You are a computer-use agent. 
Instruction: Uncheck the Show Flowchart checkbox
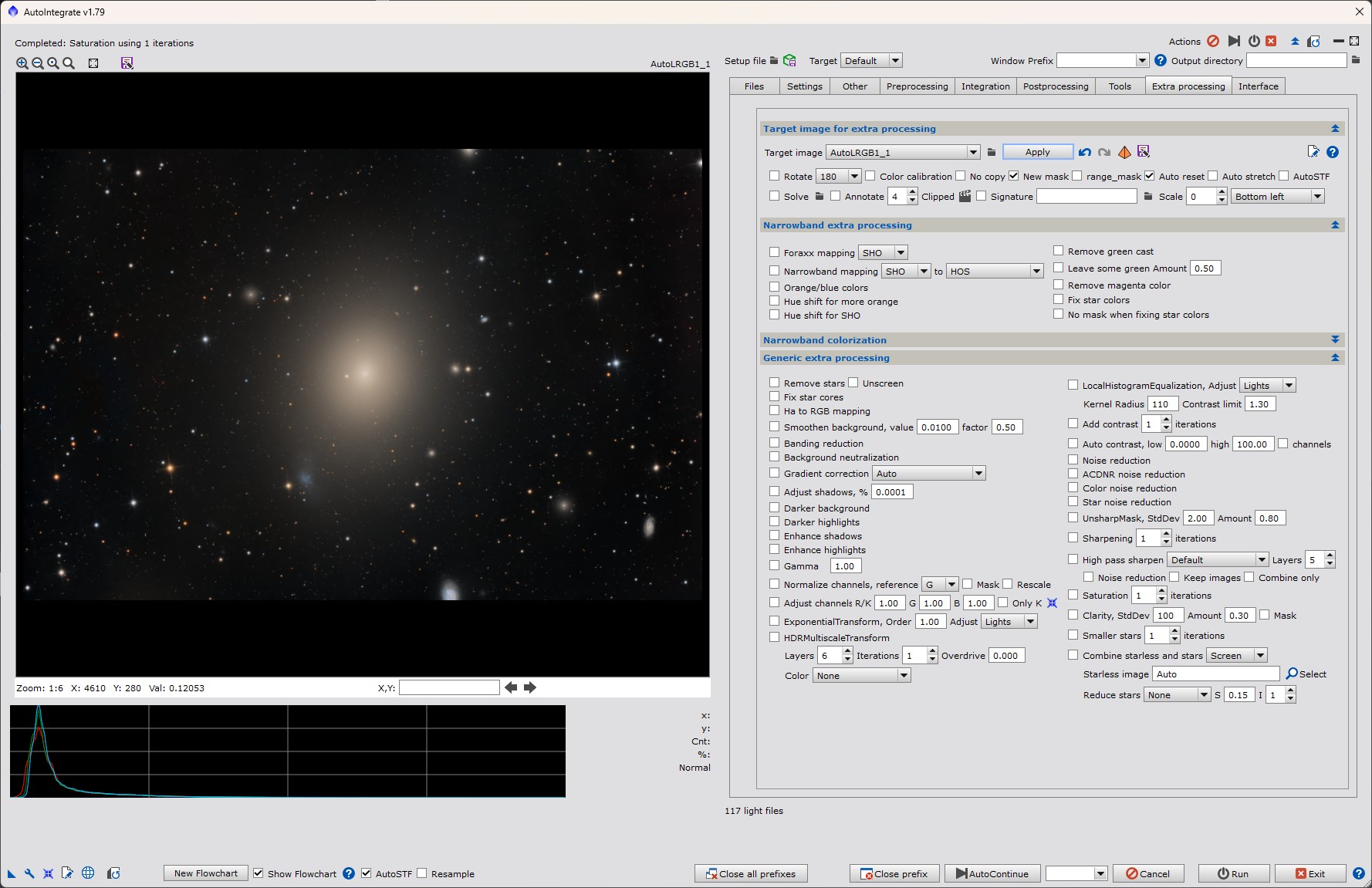[x=259, y=873]
